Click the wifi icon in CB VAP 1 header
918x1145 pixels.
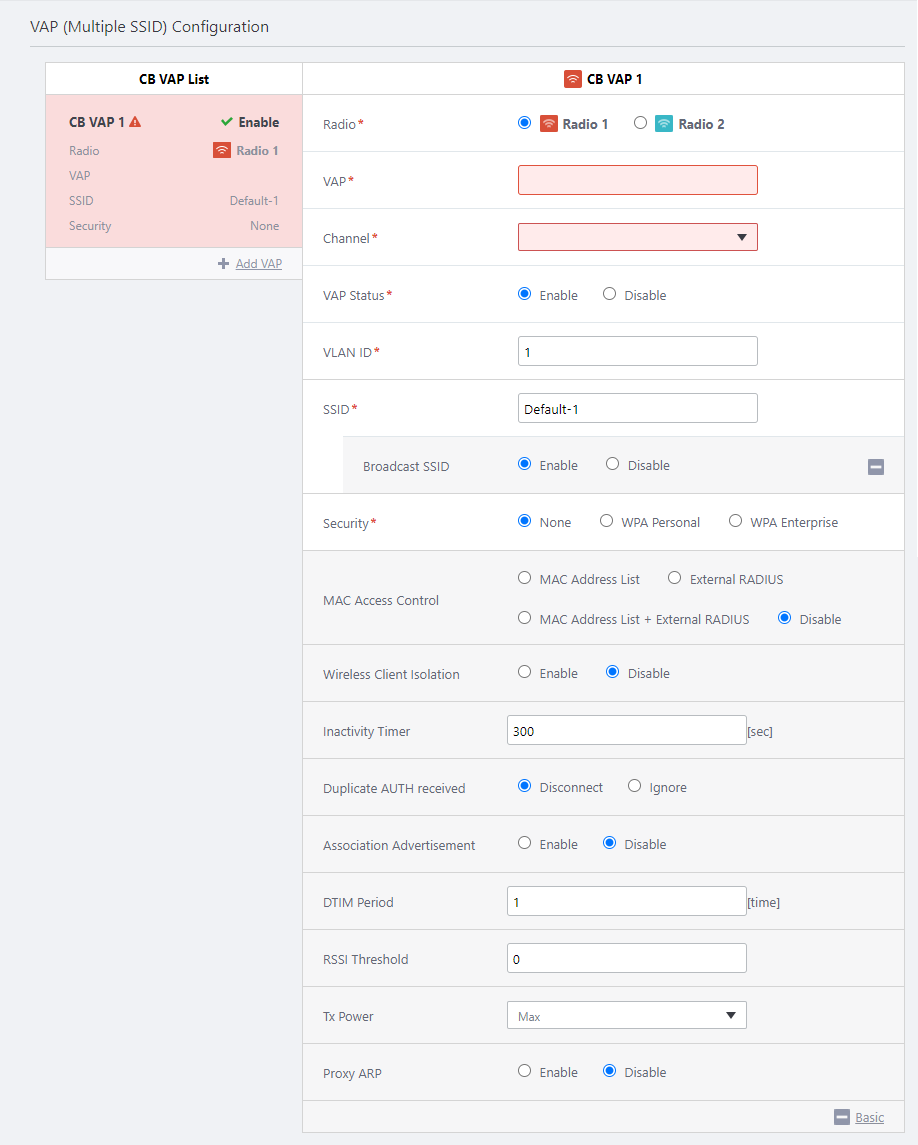573,79
